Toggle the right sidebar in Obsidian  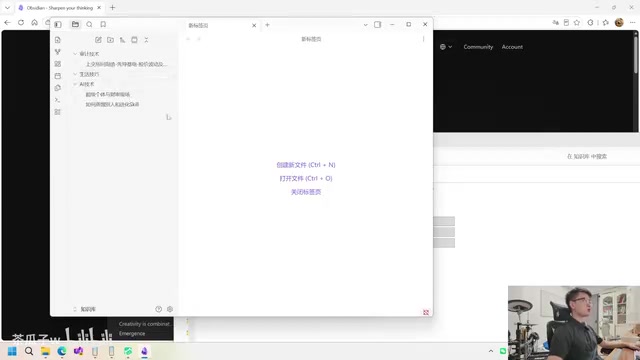(x=378, y=25)
